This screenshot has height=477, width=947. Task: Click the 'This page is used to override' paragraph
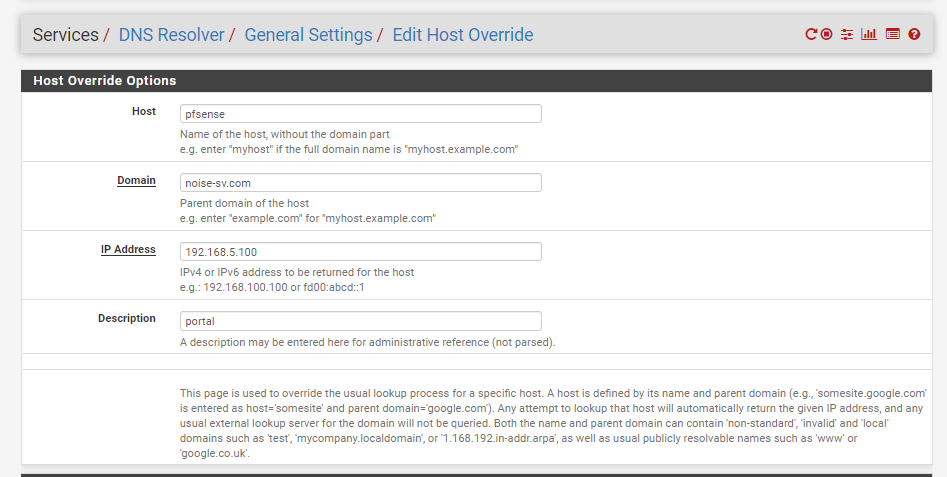tap(553, 423)
